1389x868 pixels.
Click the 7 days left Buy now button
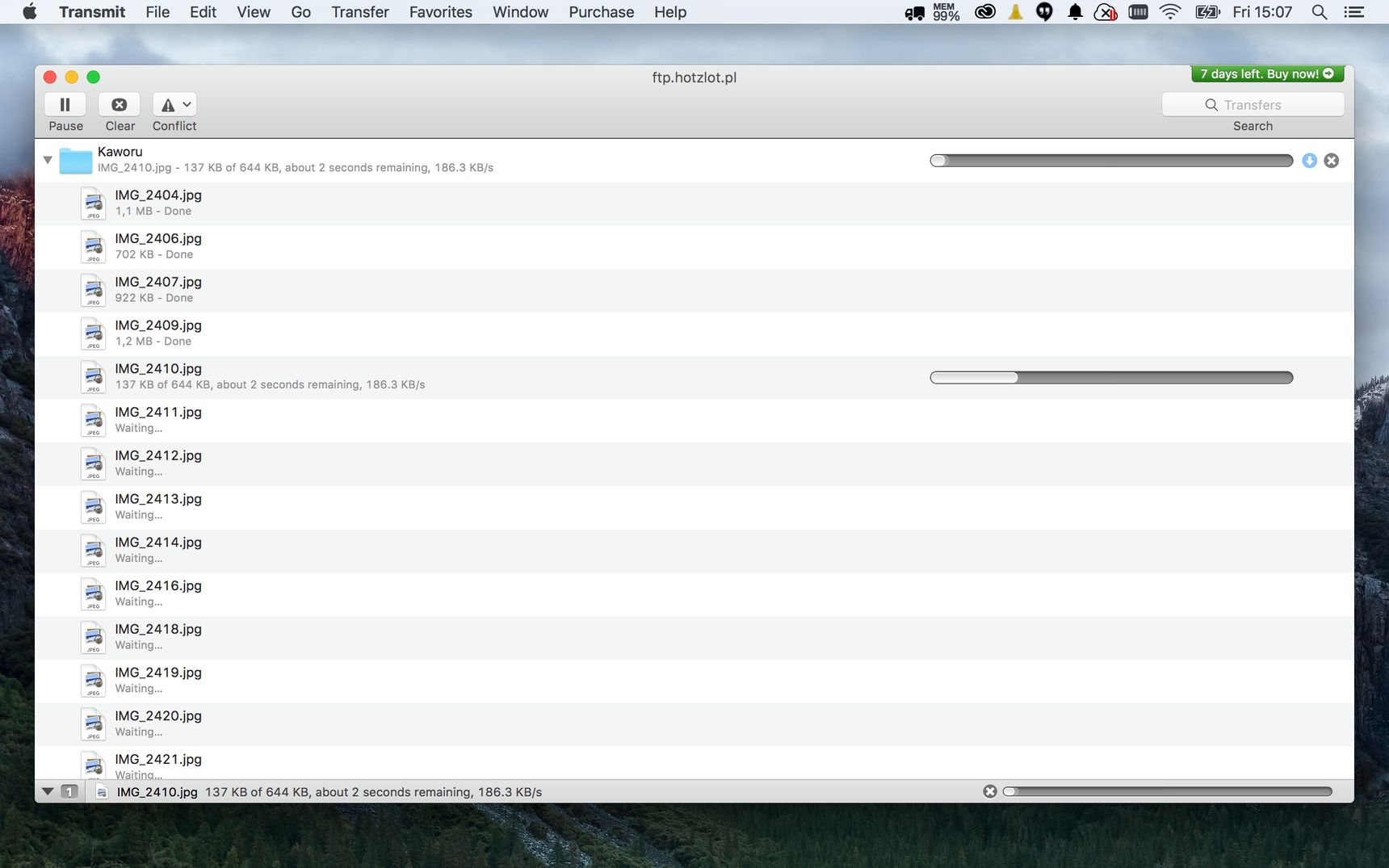(x=1268, y=73)
